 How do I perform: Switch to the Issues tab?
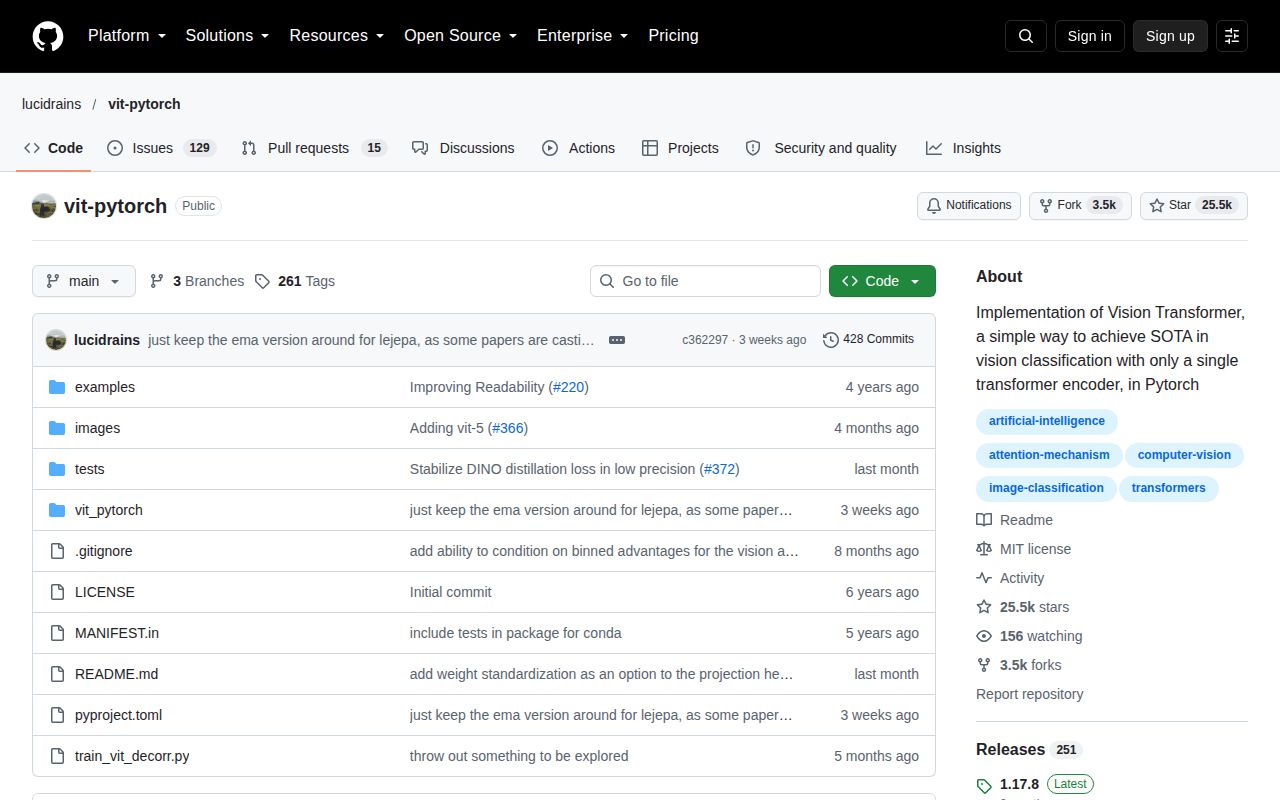click(161, 148)
